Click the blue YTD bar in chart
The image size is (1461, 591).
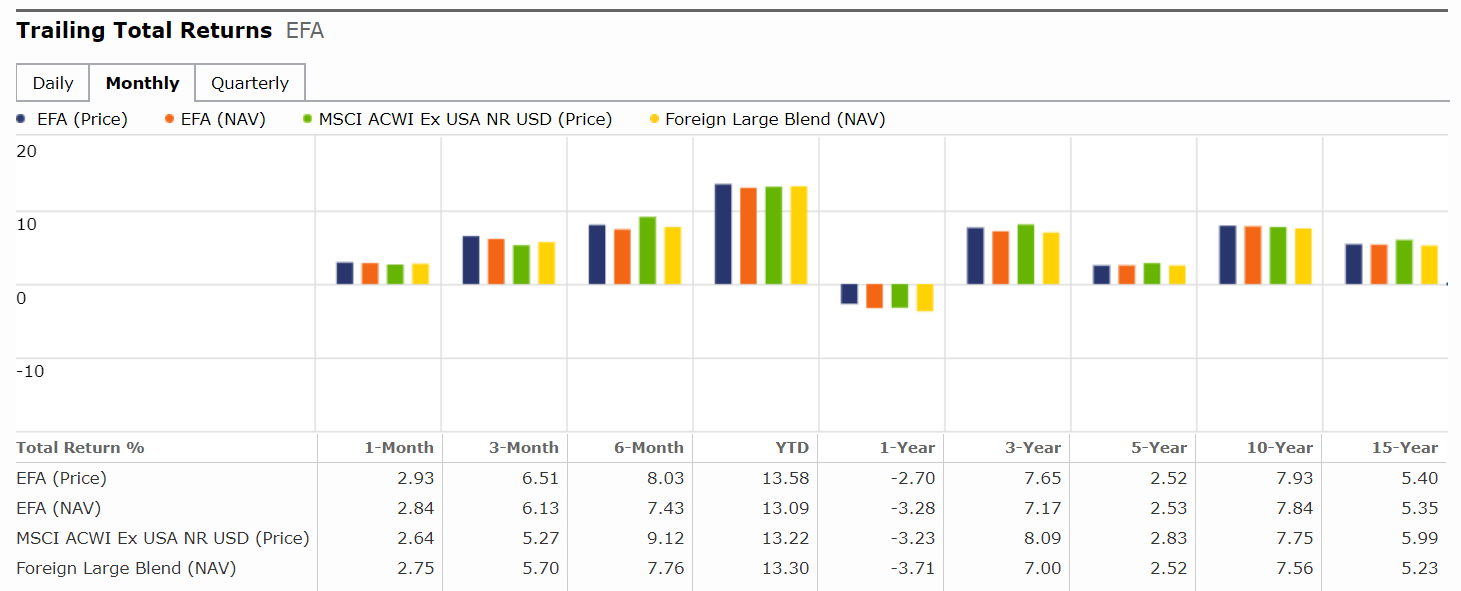click(723, 234)
